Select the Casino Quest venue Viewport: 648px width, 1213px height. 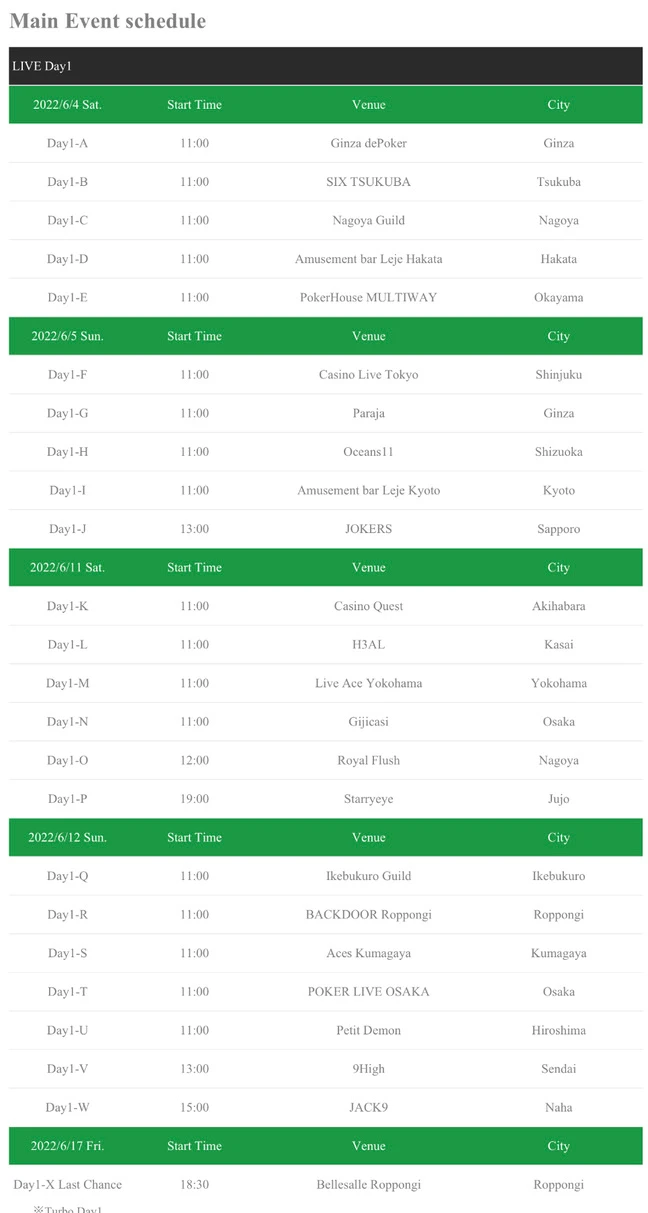click(x=368, y=606)
